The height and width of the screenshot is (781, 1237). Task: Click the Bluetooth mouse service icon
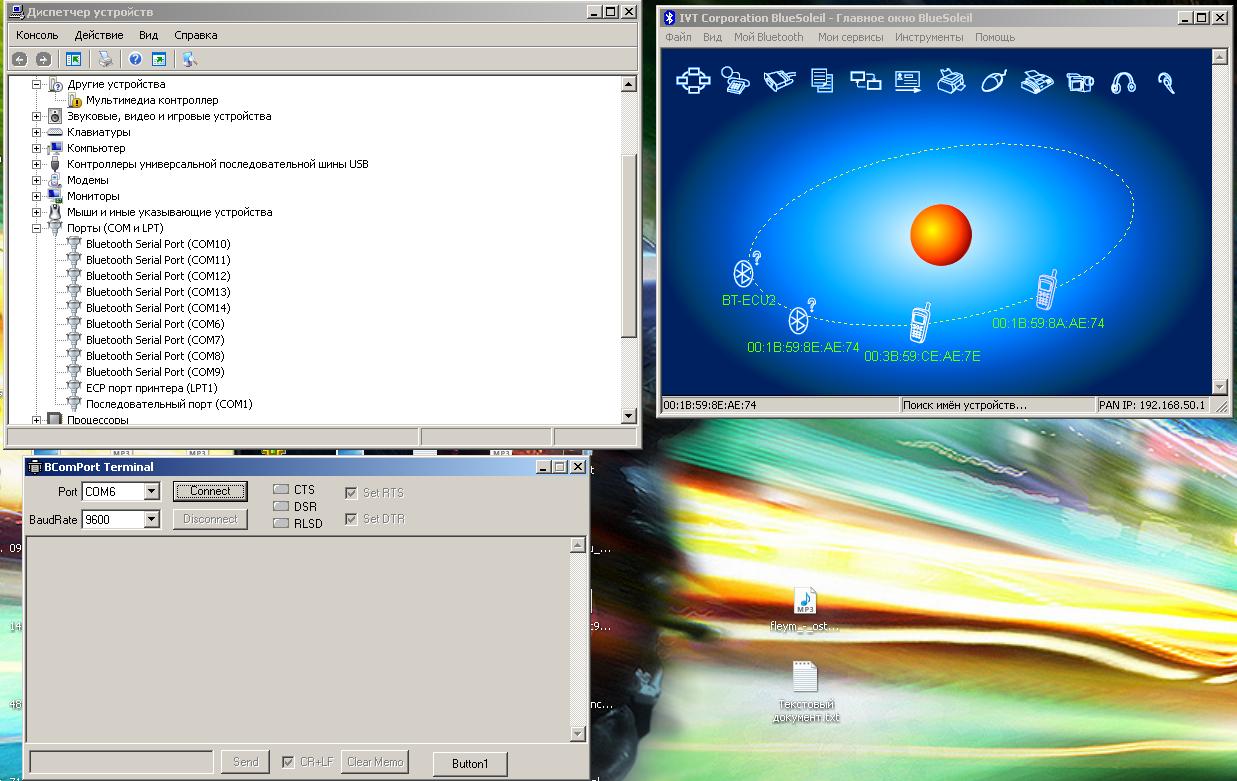click(x=992, y=81)
